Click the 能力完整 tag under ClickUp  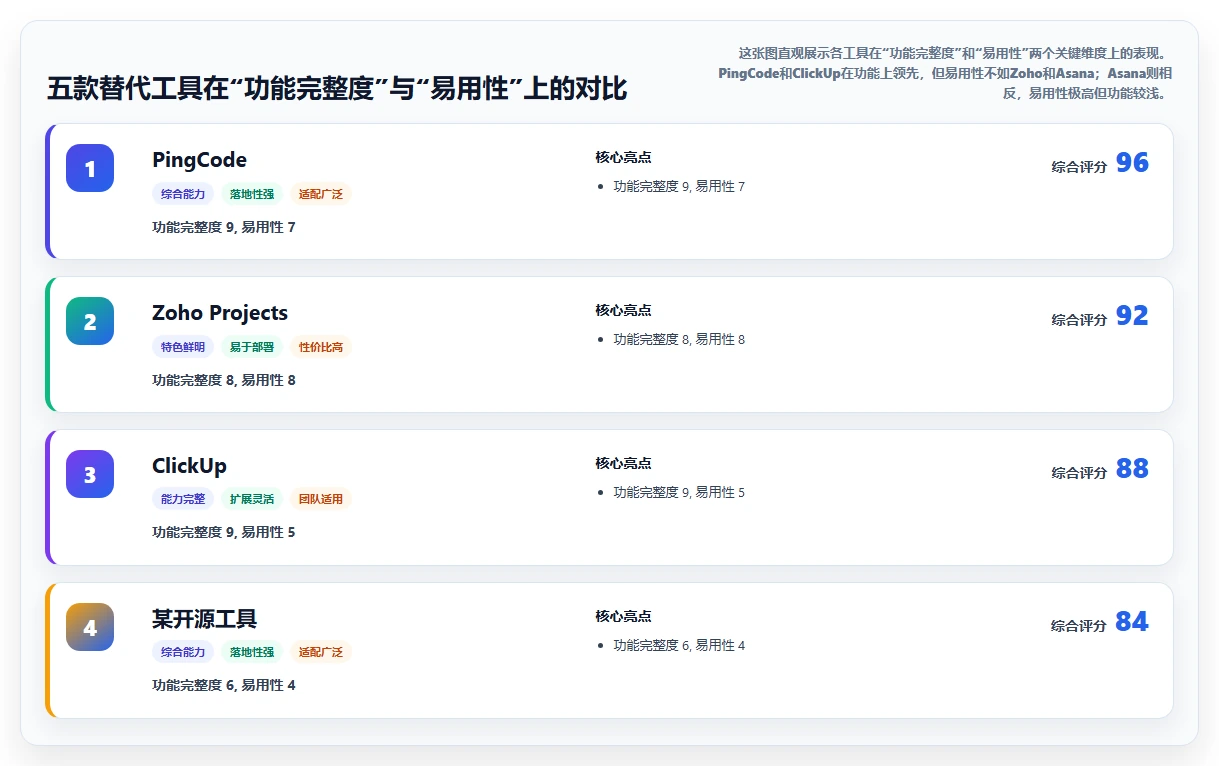click(183, 499)
